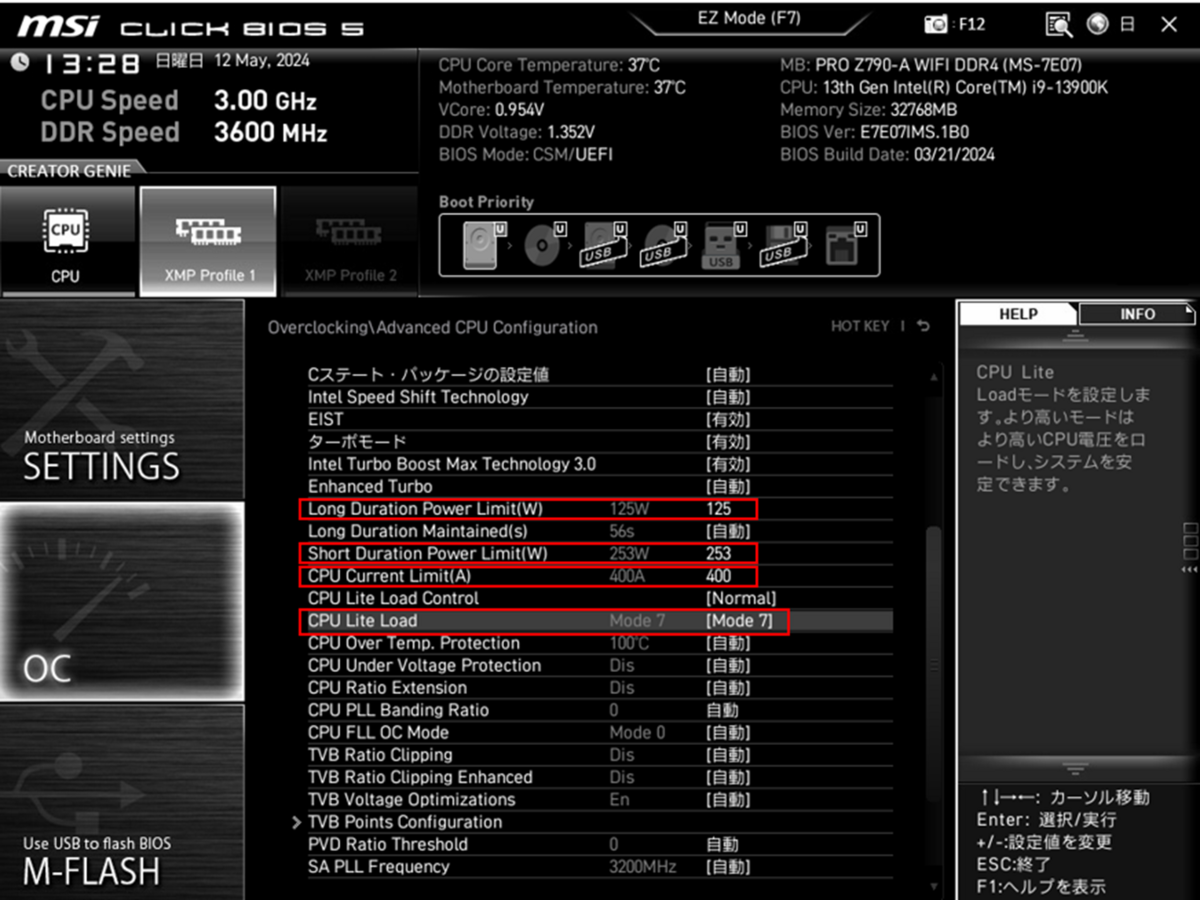
Task: Click the back arrow next to HOT KEY
Action: coord(923,327)
